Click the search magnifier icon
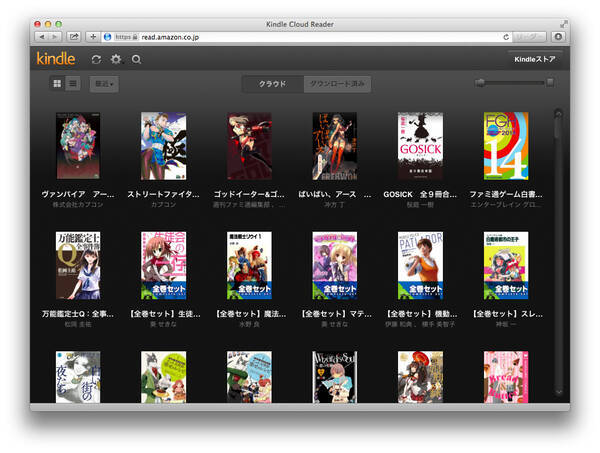 136,59
